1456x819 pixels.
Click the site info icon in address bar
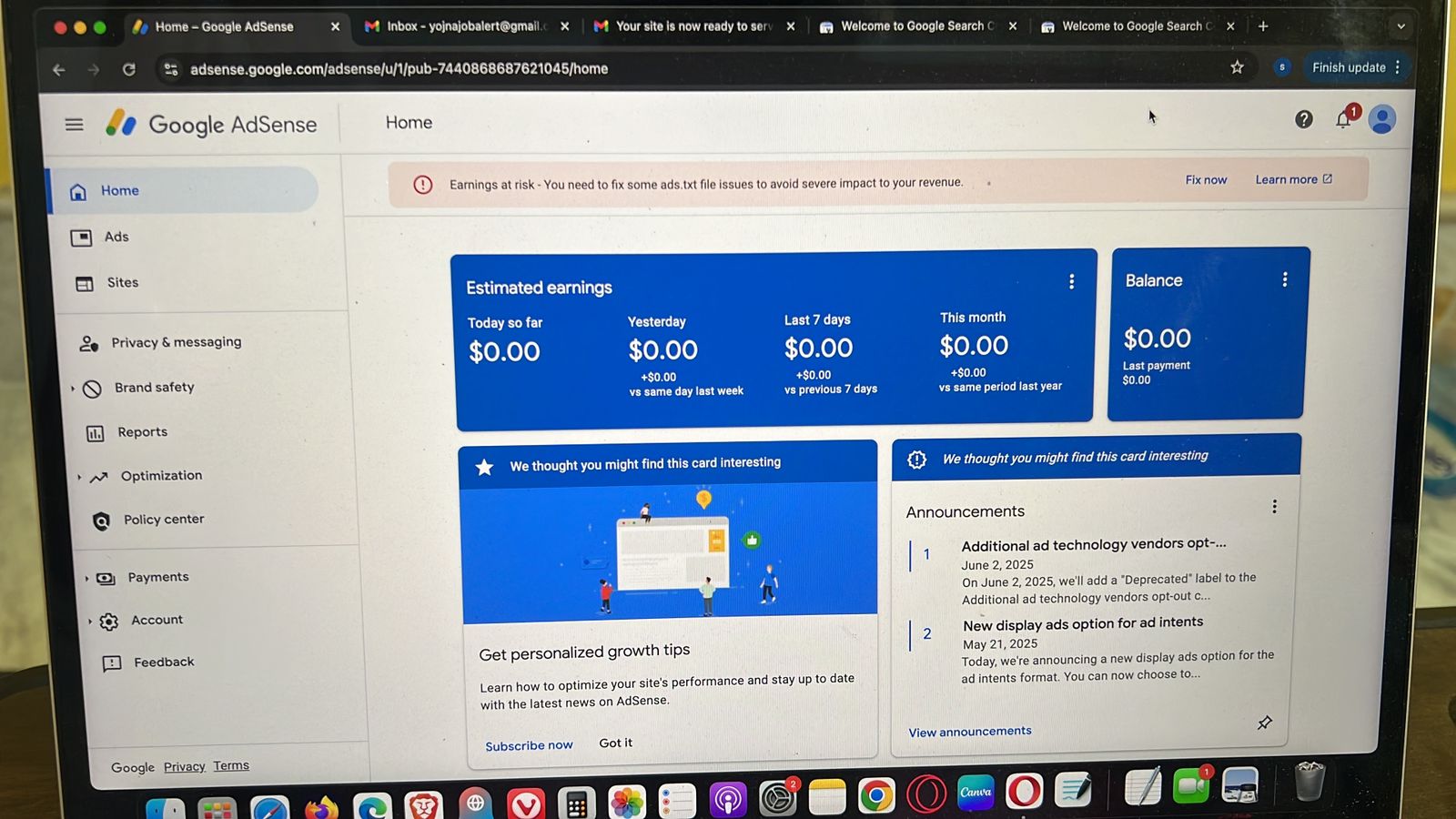pos(170,69)
